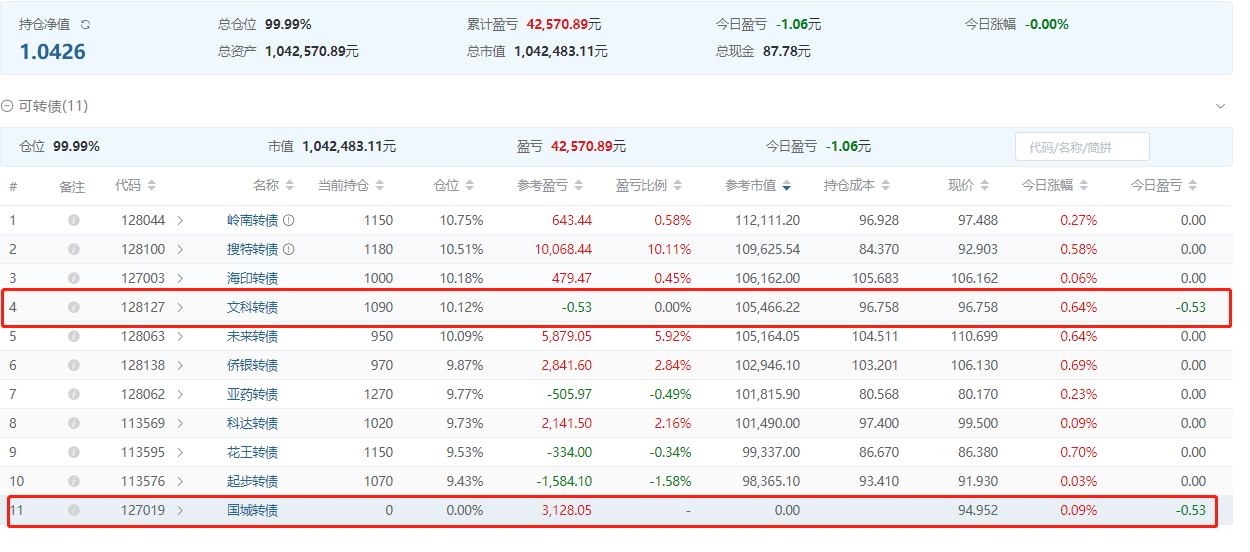Expand row arrow next to code 127003
Viewport: 1250px width, 552px height.
tap(180, 278)
